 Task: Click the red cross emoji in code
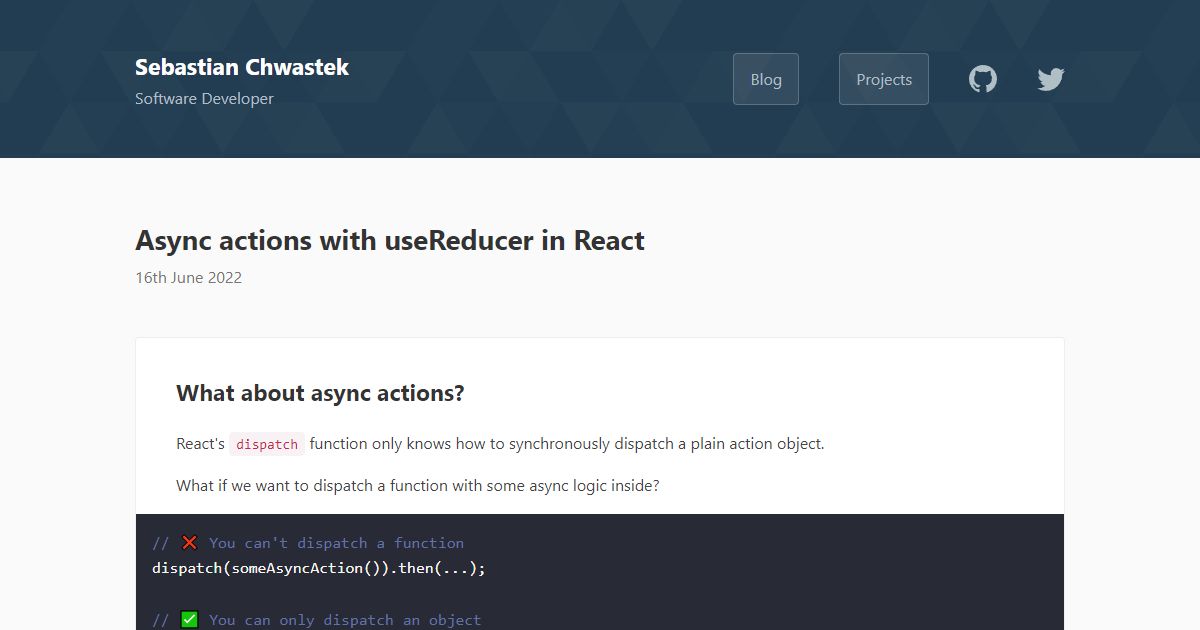pyautogui.click(x=190, y=543)
